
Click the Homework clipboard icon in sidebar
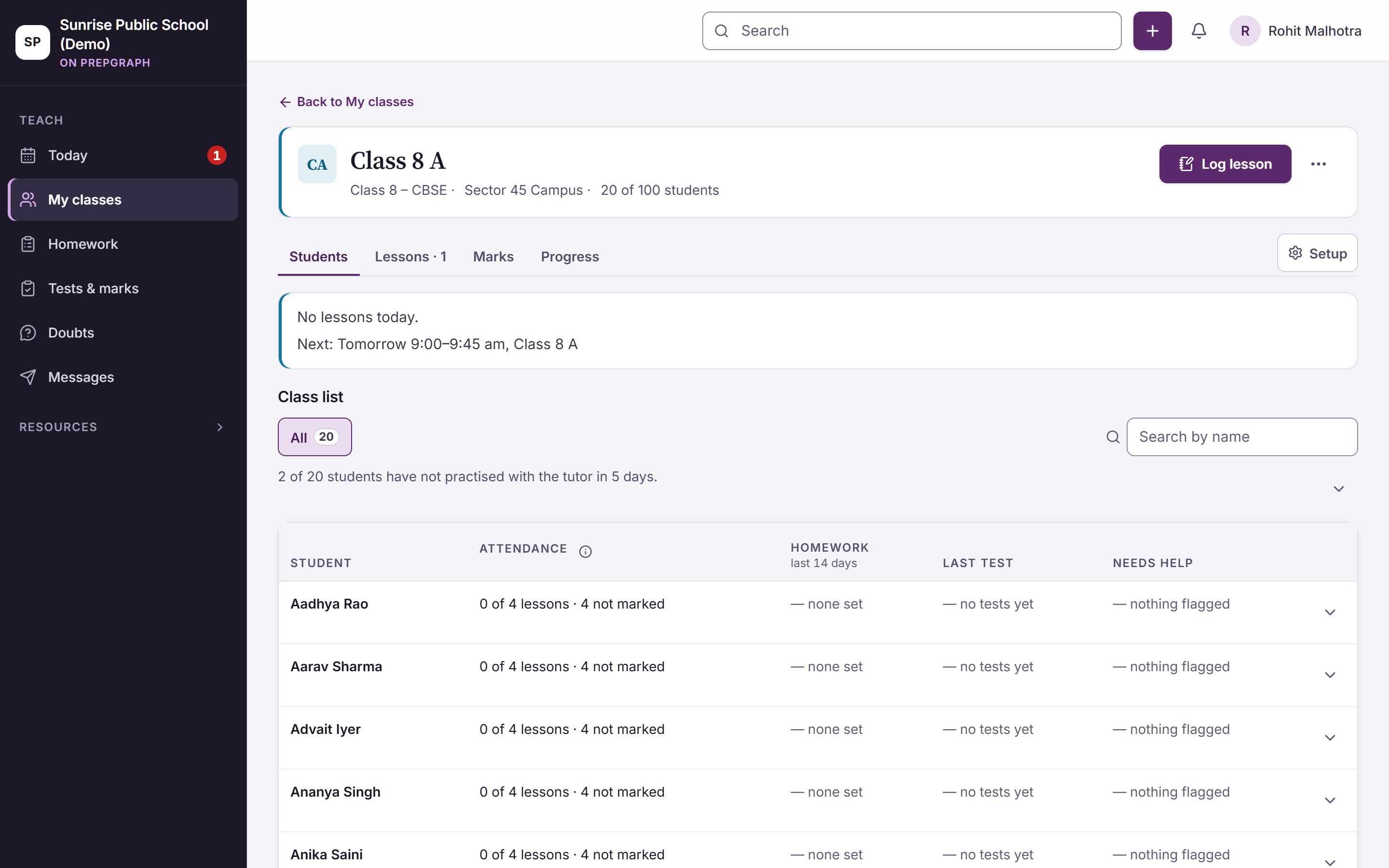pos(28,244)
